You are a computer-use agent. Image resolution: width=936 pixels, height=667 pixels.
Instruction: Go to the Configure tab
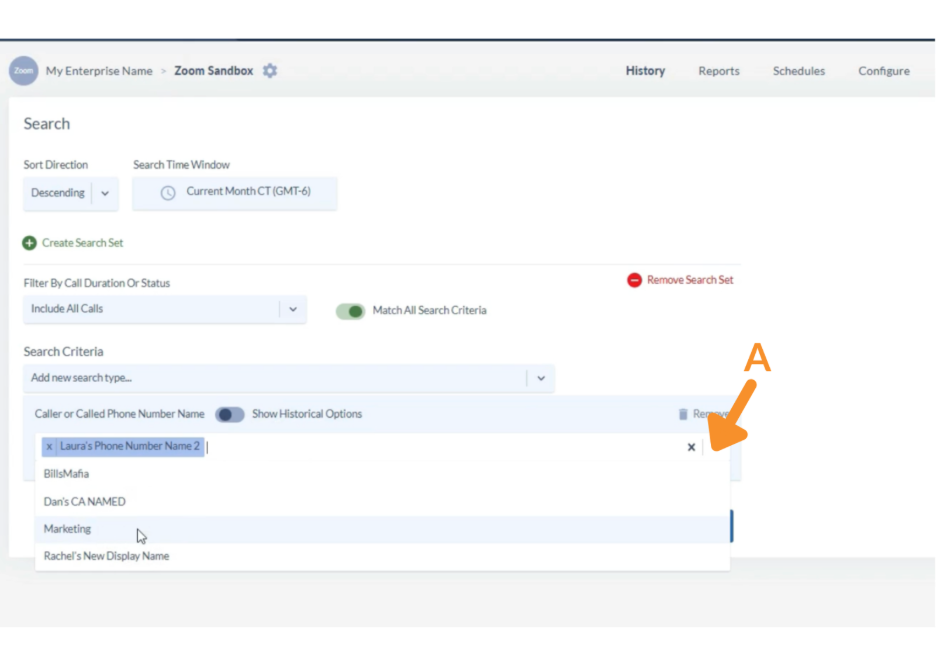click(x=884, y=71)
